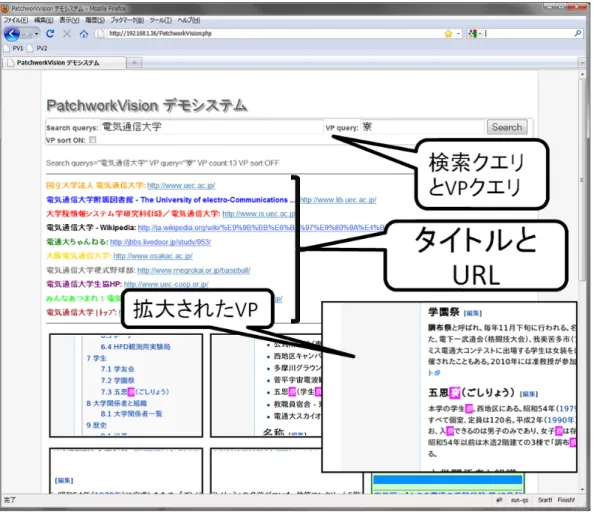The height and width of the screenshot is (514, 594).
Task: Open link http://www.osakac.ac.jp/
Action: [153, 256]
